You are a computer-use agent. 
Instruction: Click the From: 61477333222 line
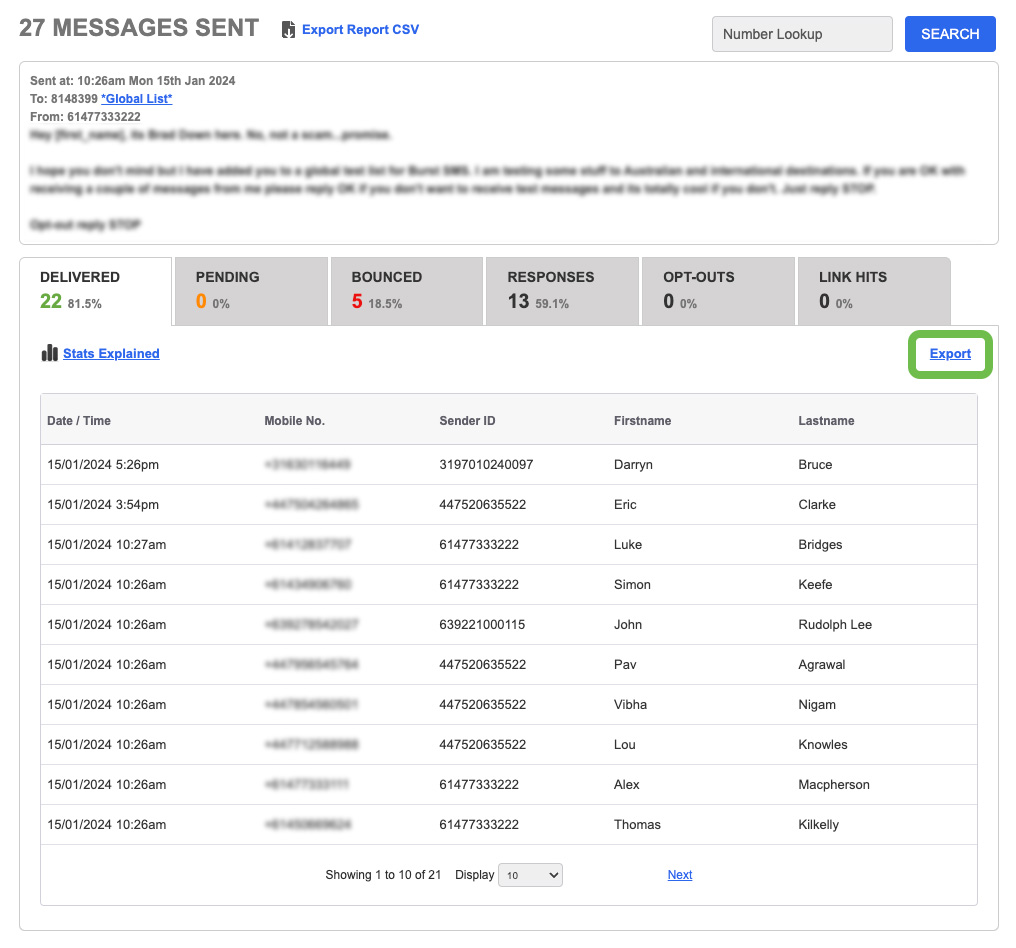click(85, 117)
